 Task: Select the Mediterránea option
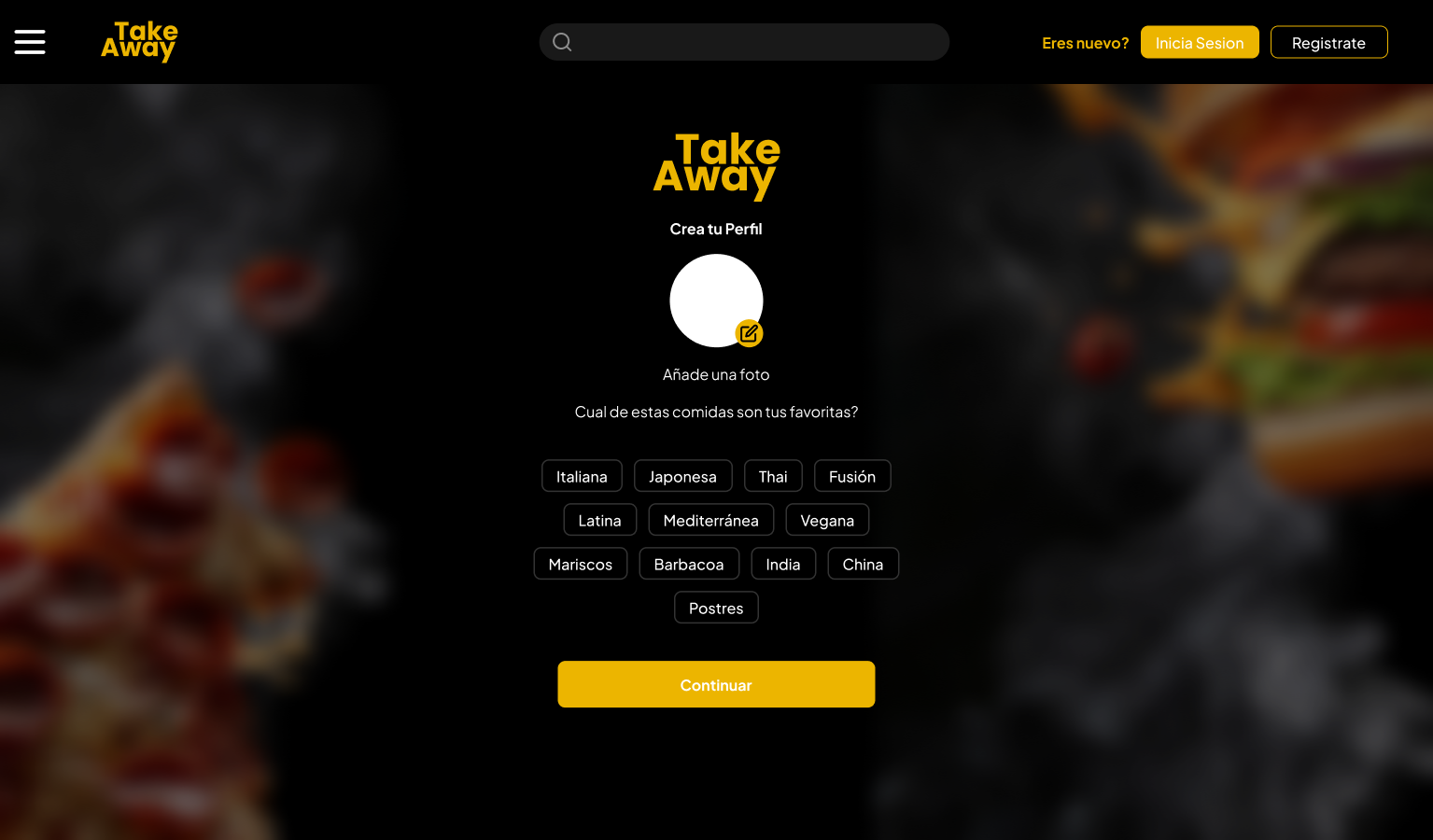[x=710, y=520]
